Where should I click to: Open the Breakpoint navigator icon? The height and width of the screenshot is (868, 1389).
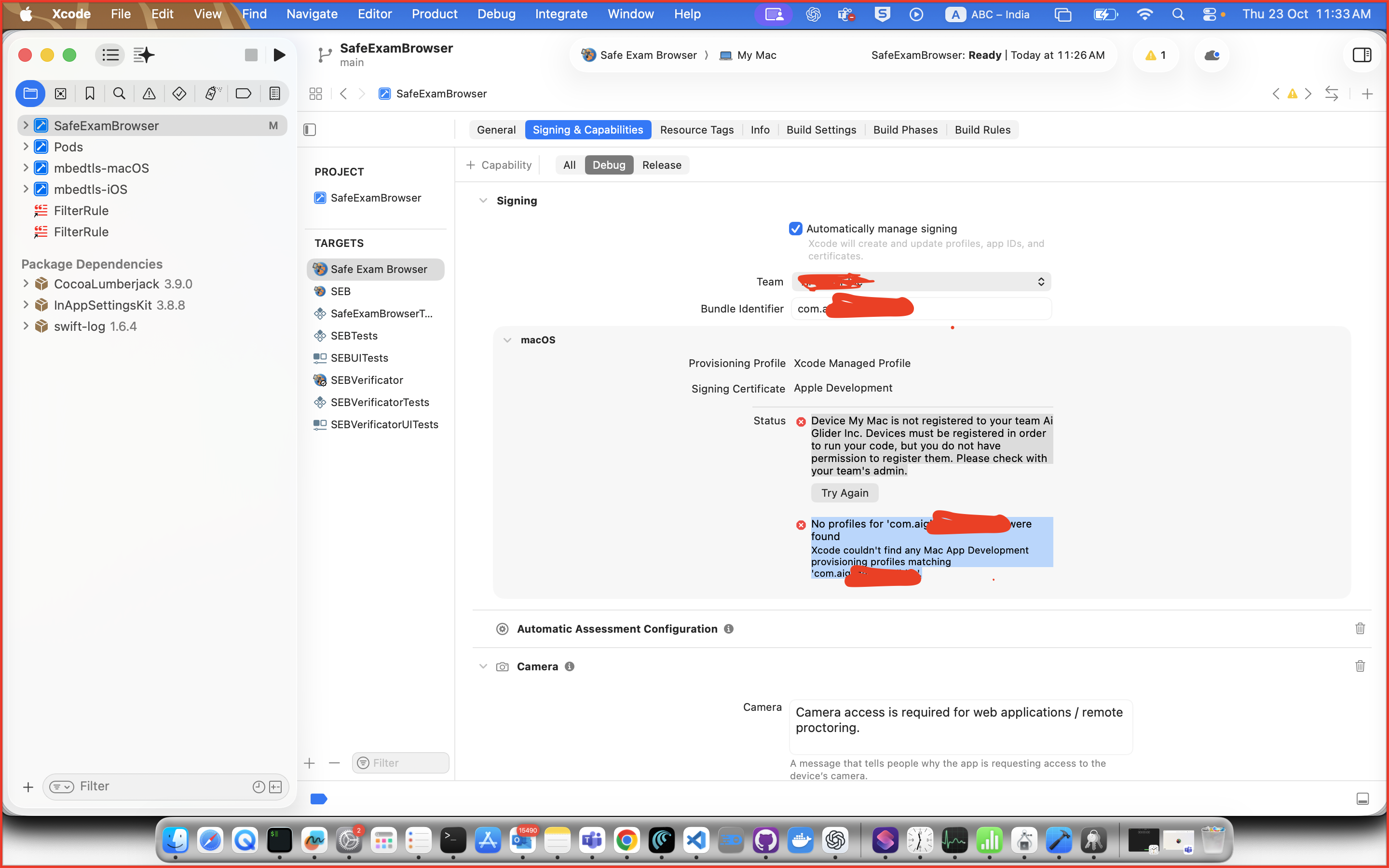[x=244, y=94]
